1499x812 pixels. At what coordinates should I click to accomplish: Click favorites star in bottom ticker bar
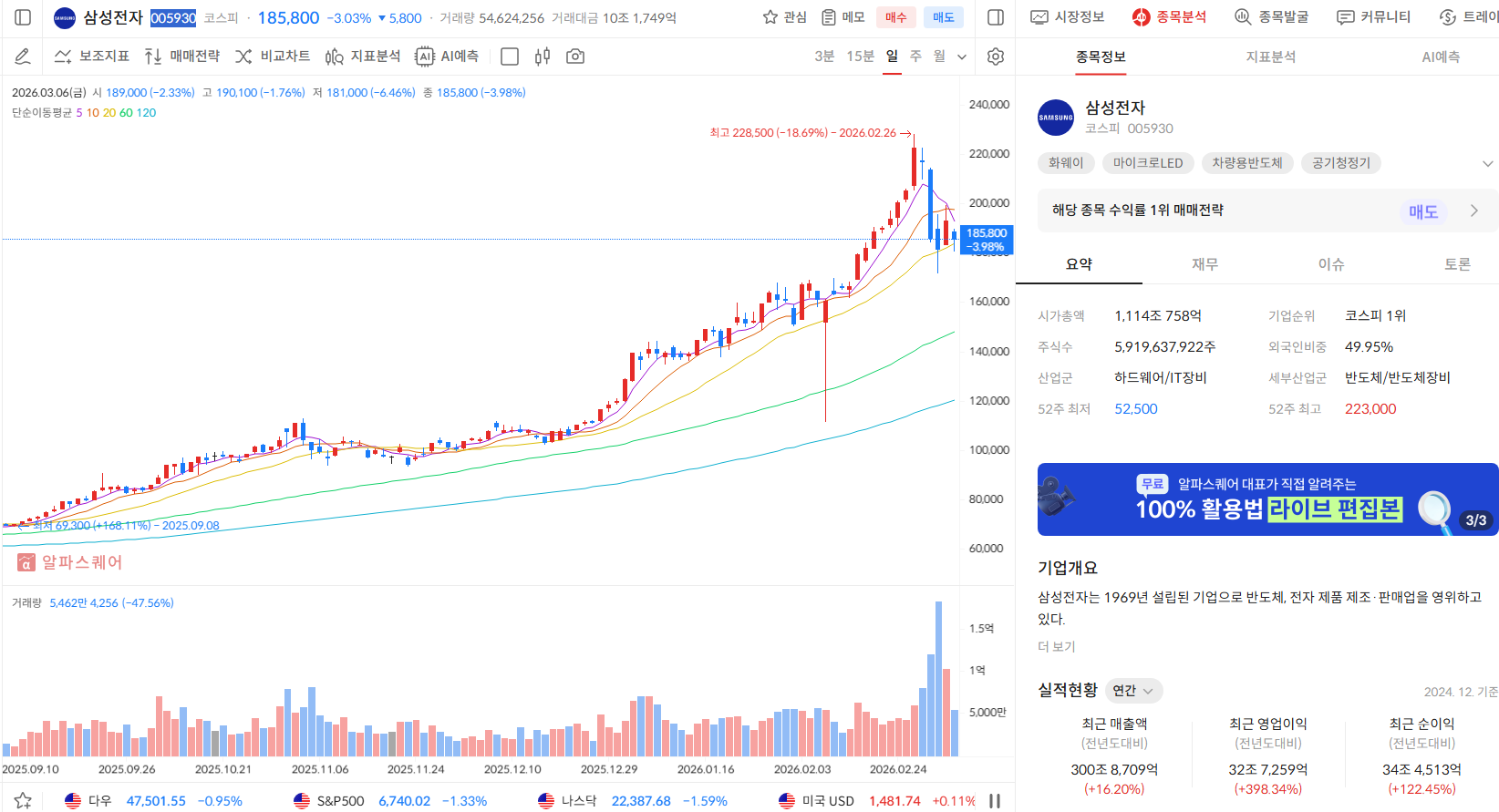pos(23,800)
